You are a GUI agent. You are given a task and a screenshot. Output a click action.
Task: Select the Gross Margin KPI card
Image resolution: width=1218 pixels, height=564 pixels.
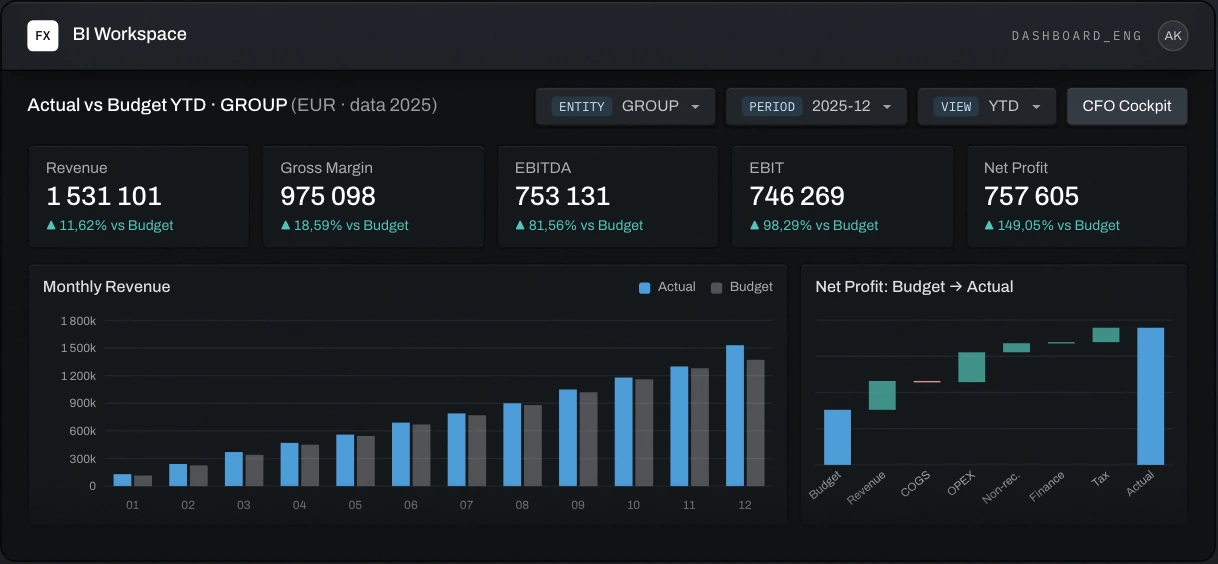click(373, 197)
